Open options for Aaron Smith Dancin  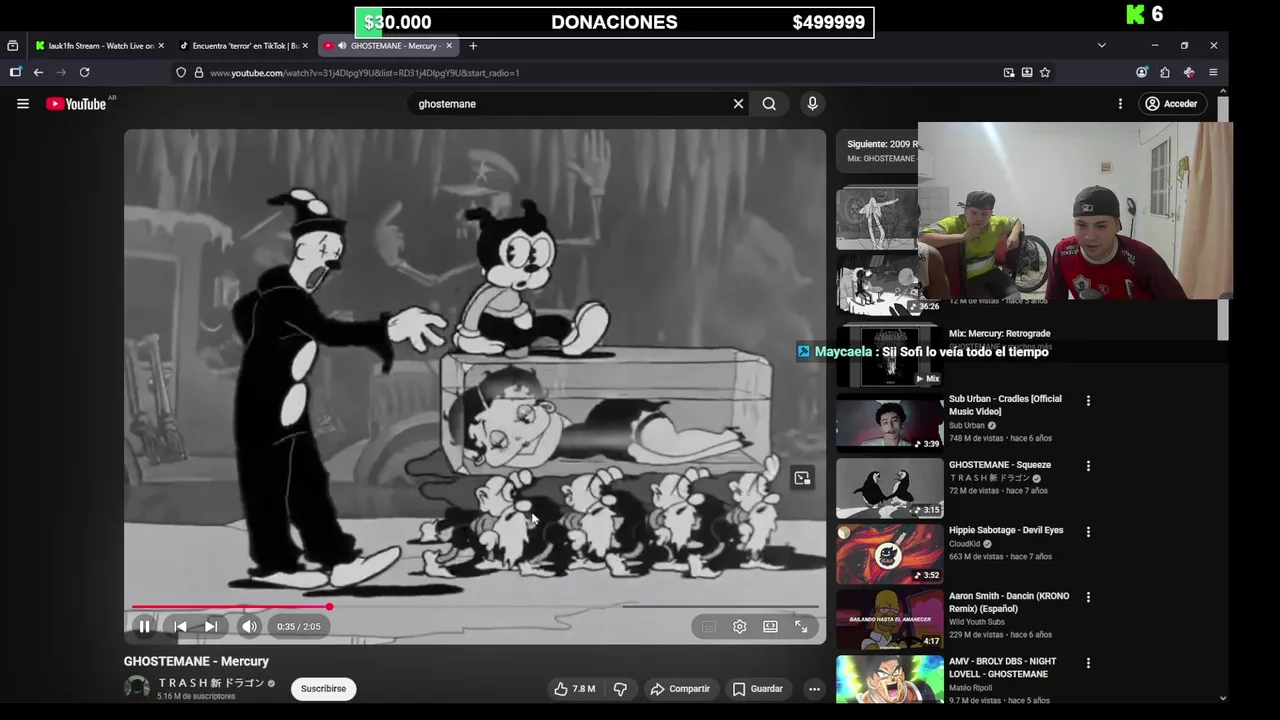(x=1088, y=597)
